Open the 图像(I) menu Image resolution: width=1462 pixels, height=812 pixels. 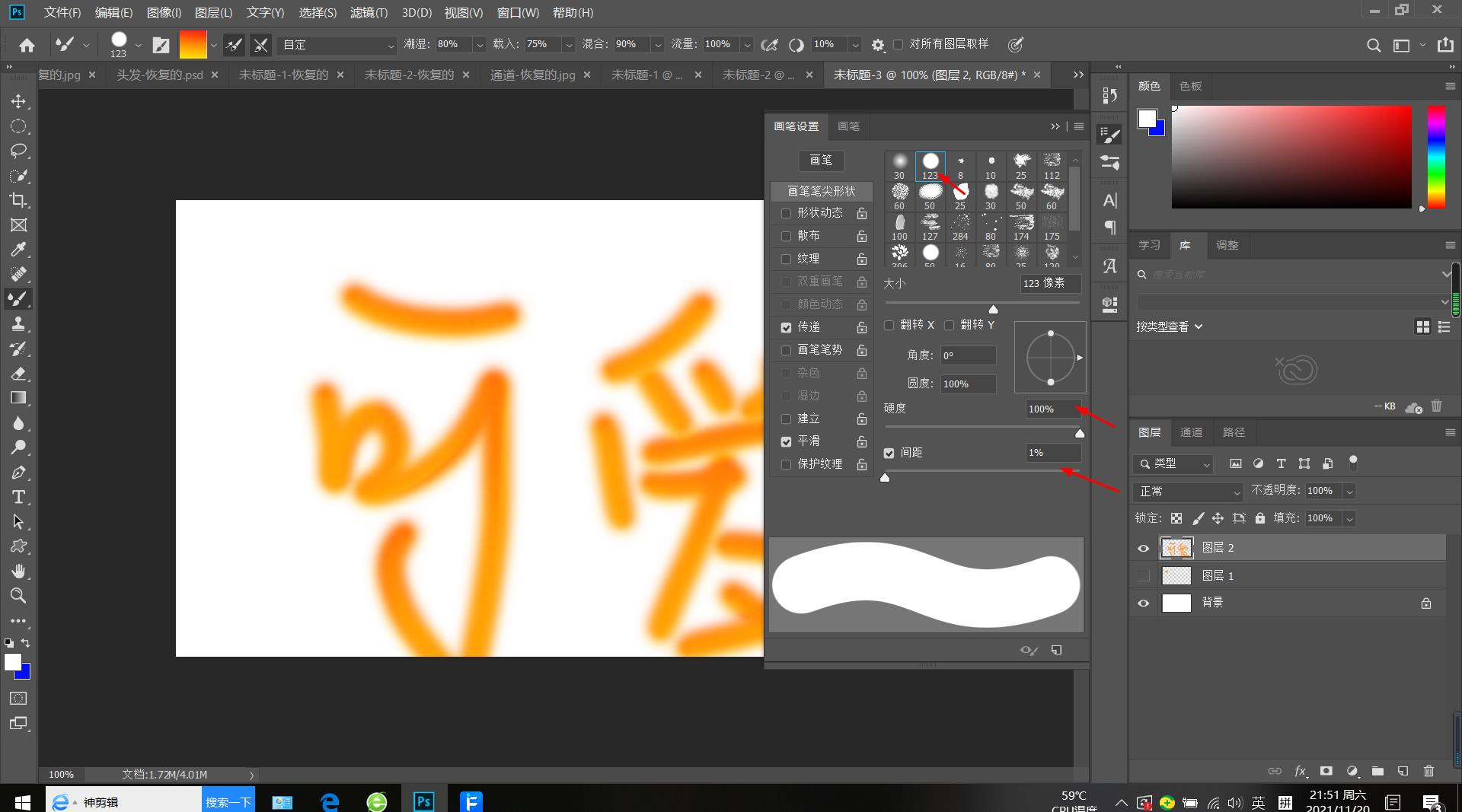click(x=164, y=12)
